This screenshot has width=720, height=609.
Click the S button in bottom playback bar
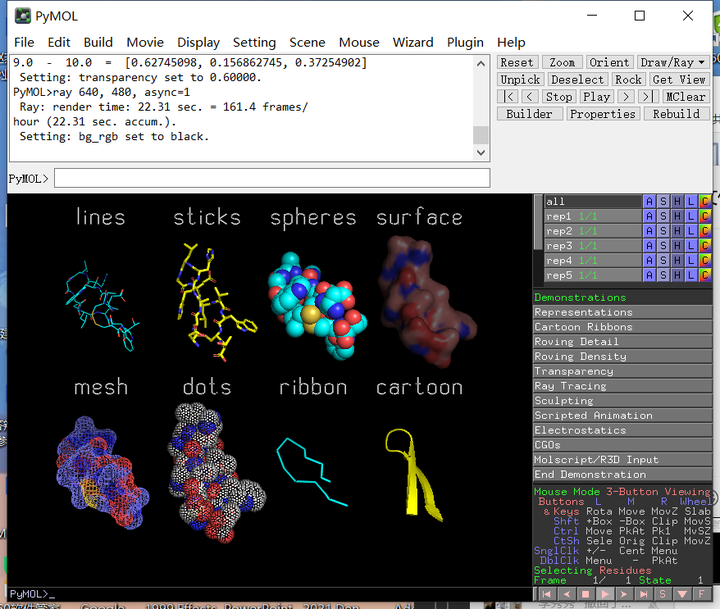coord(663,594)
